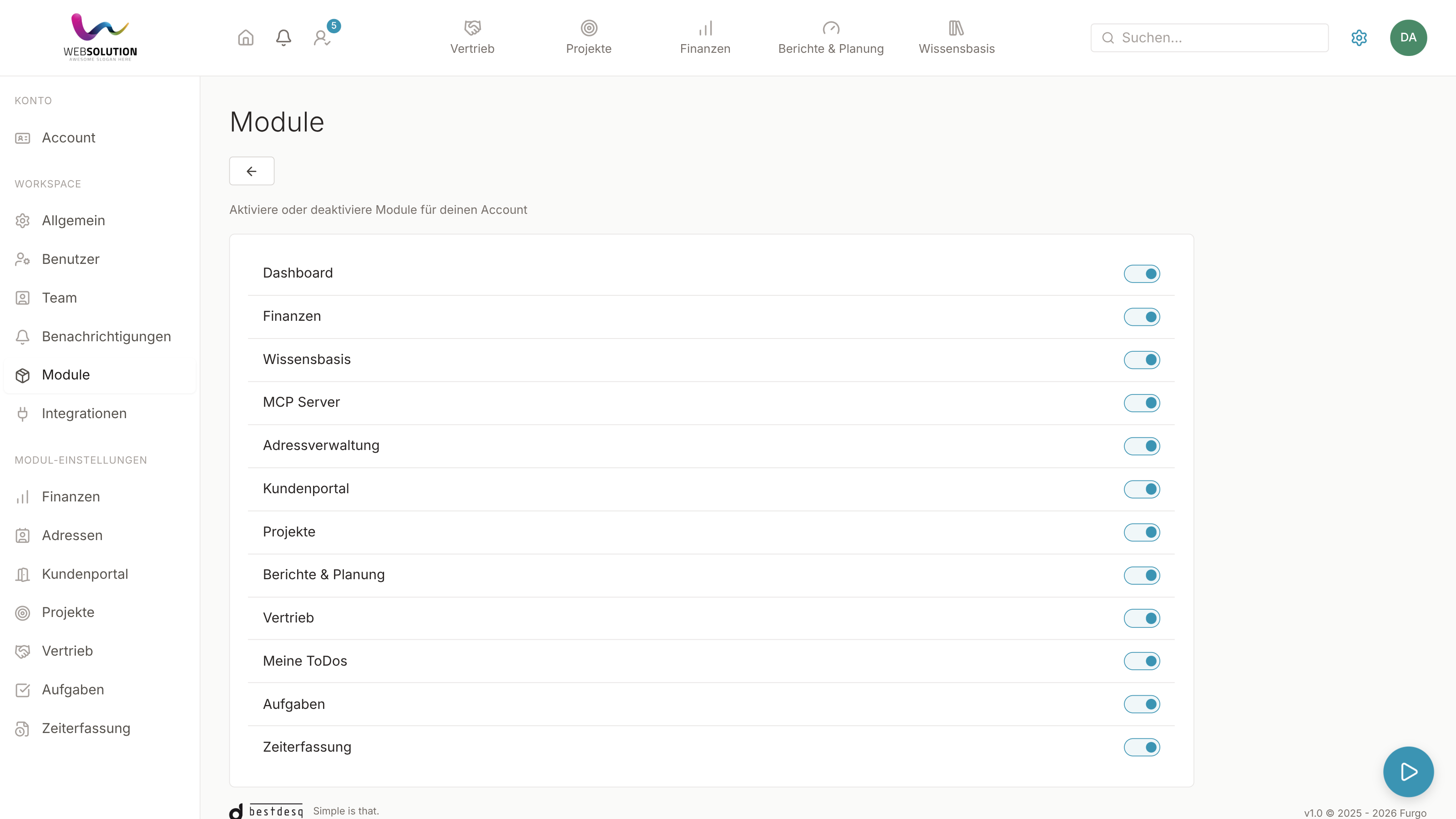
Task: Click the Kundenportal door icon in sidebar
Action: click(23, 574)
